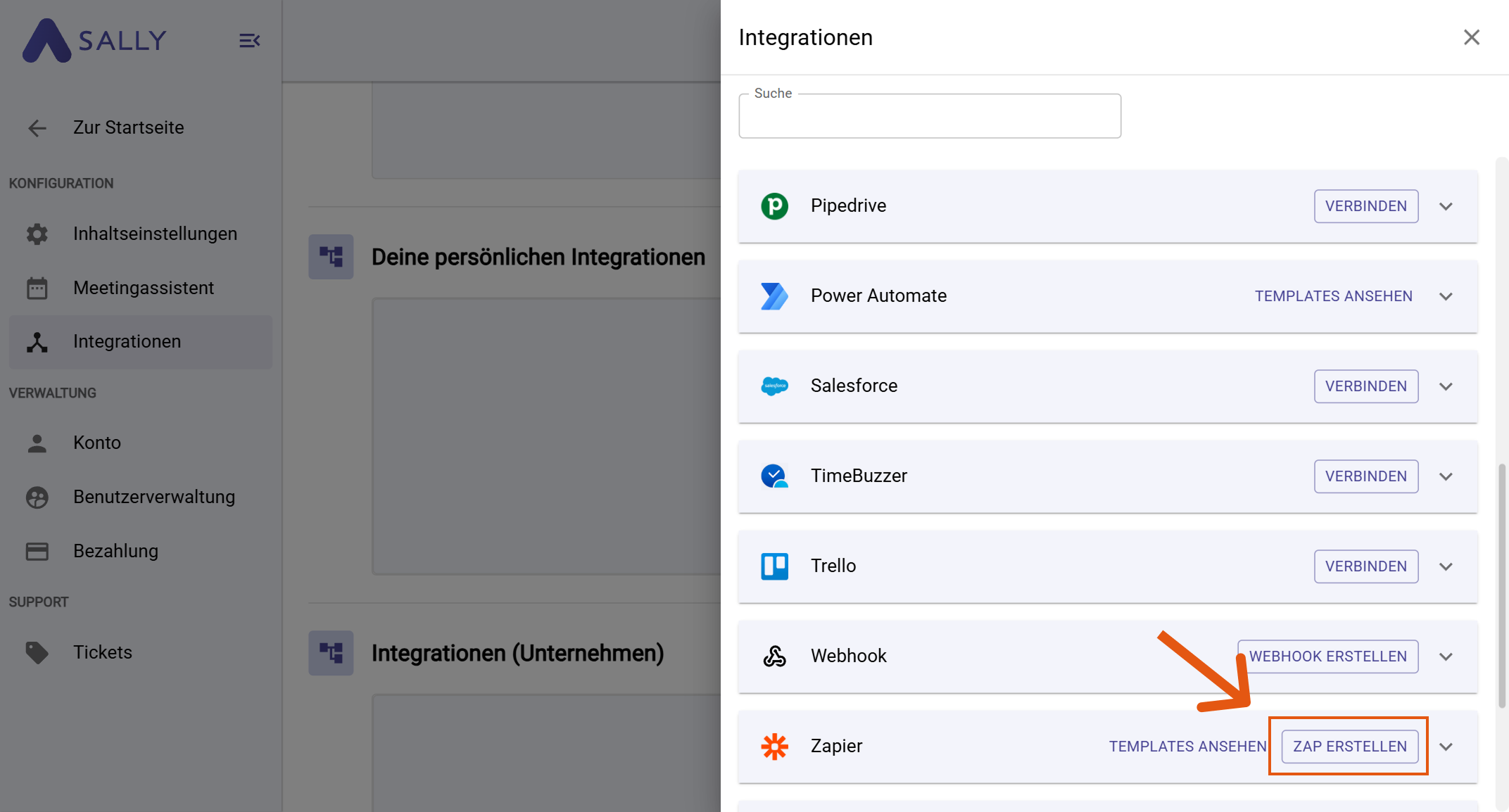Click the Pipedrive logo icon
The width and height of the screenshot is (1509, 812).
click(775, 206)
